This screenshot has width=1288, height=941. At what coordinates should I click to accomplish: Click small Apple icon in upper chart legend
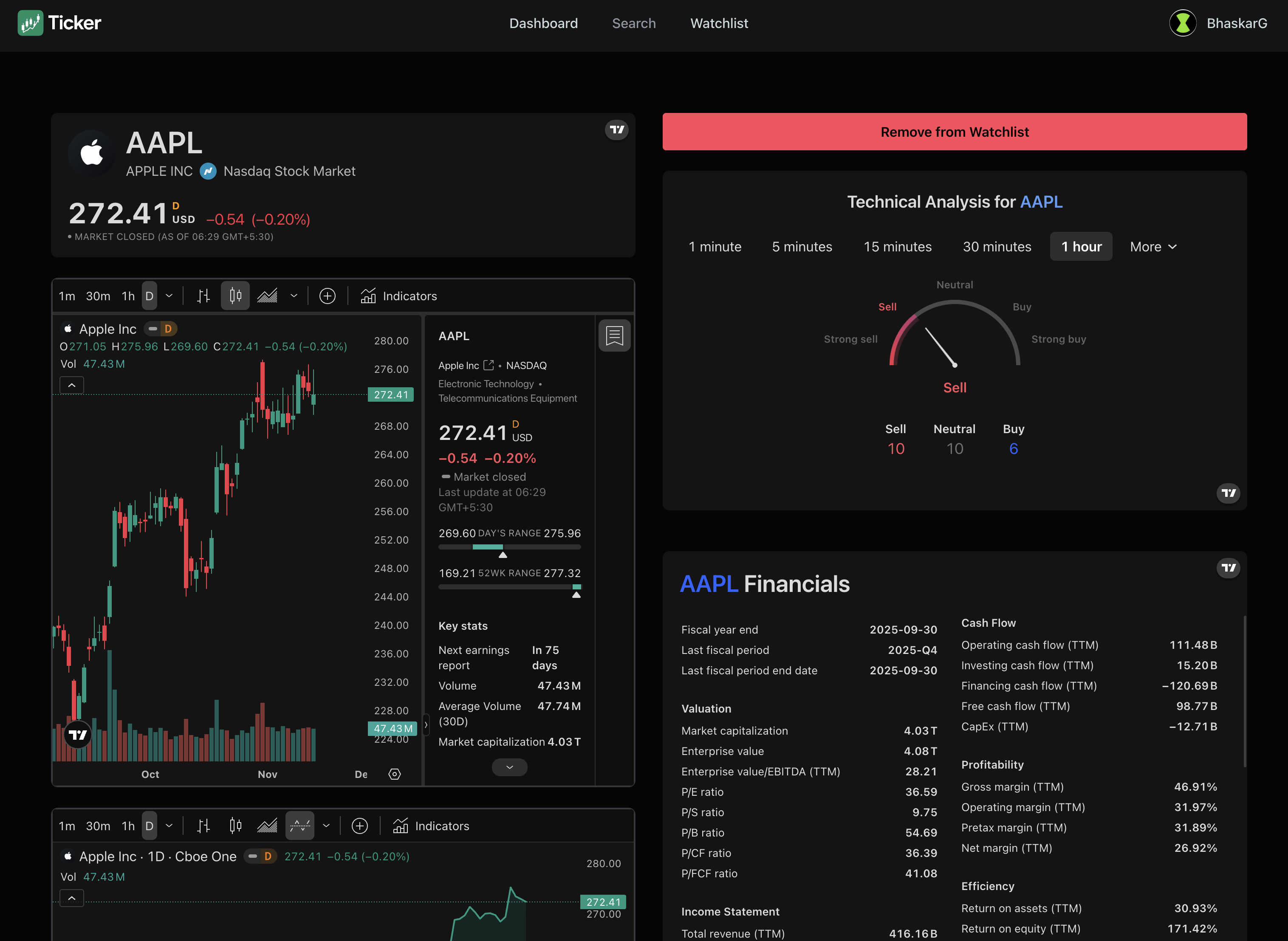[x=68, y=329]
